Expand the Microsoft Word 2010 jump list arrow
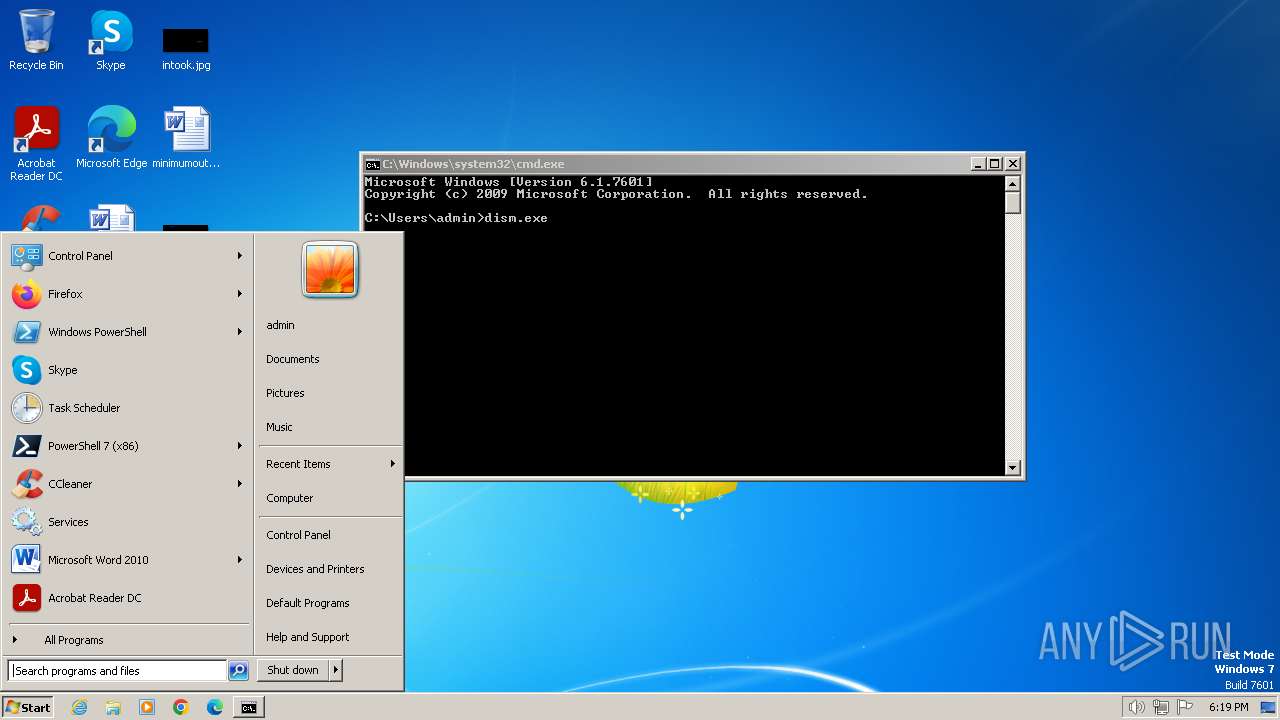The height and width of the screenshot is (720, 1280). click(x=240, y=560)
